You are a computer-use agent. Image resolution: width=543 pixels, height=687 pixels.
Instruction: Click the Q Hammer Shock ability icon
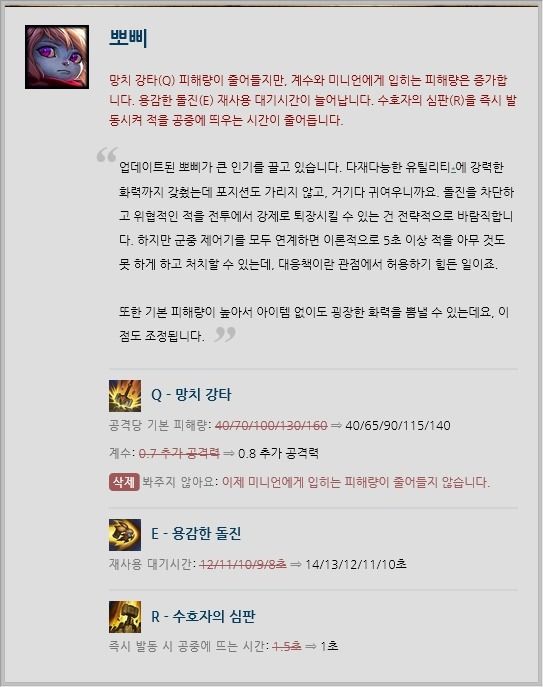[x=125, y=396]
